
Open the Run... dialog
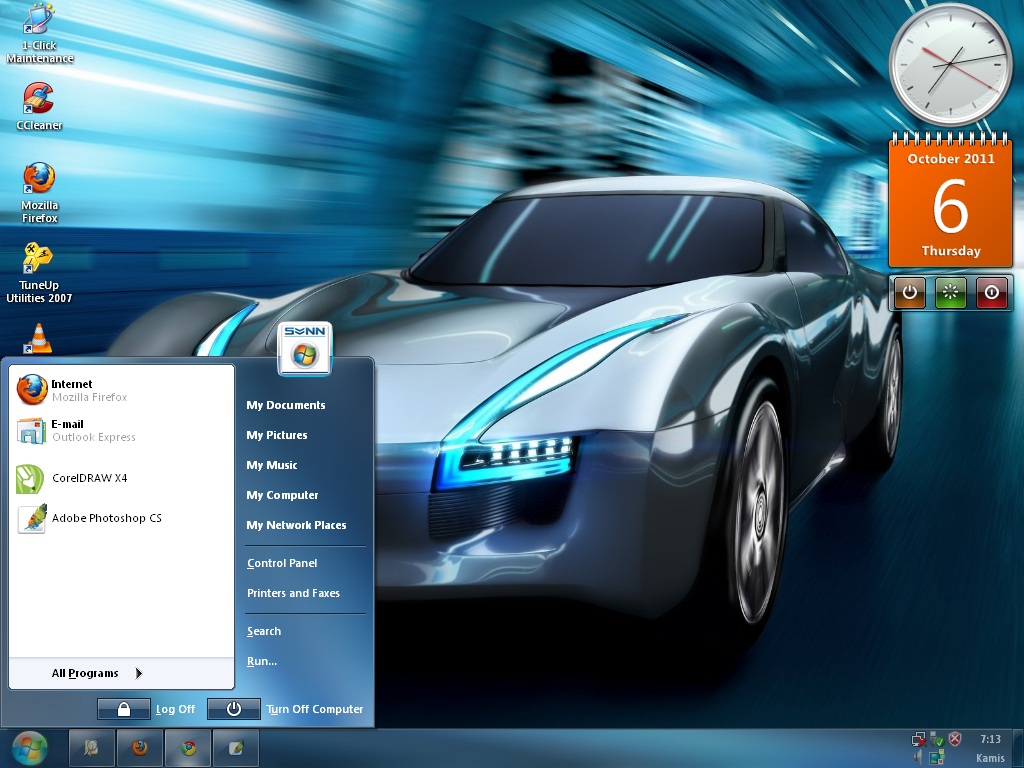tap(262, 661)
